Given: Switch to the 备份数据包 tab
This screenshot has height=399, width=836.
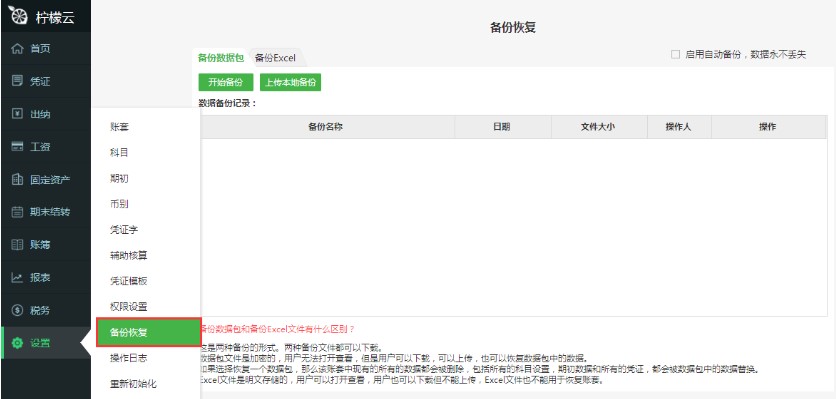Looking at the screenshot, I should click(x=221, y=58).
